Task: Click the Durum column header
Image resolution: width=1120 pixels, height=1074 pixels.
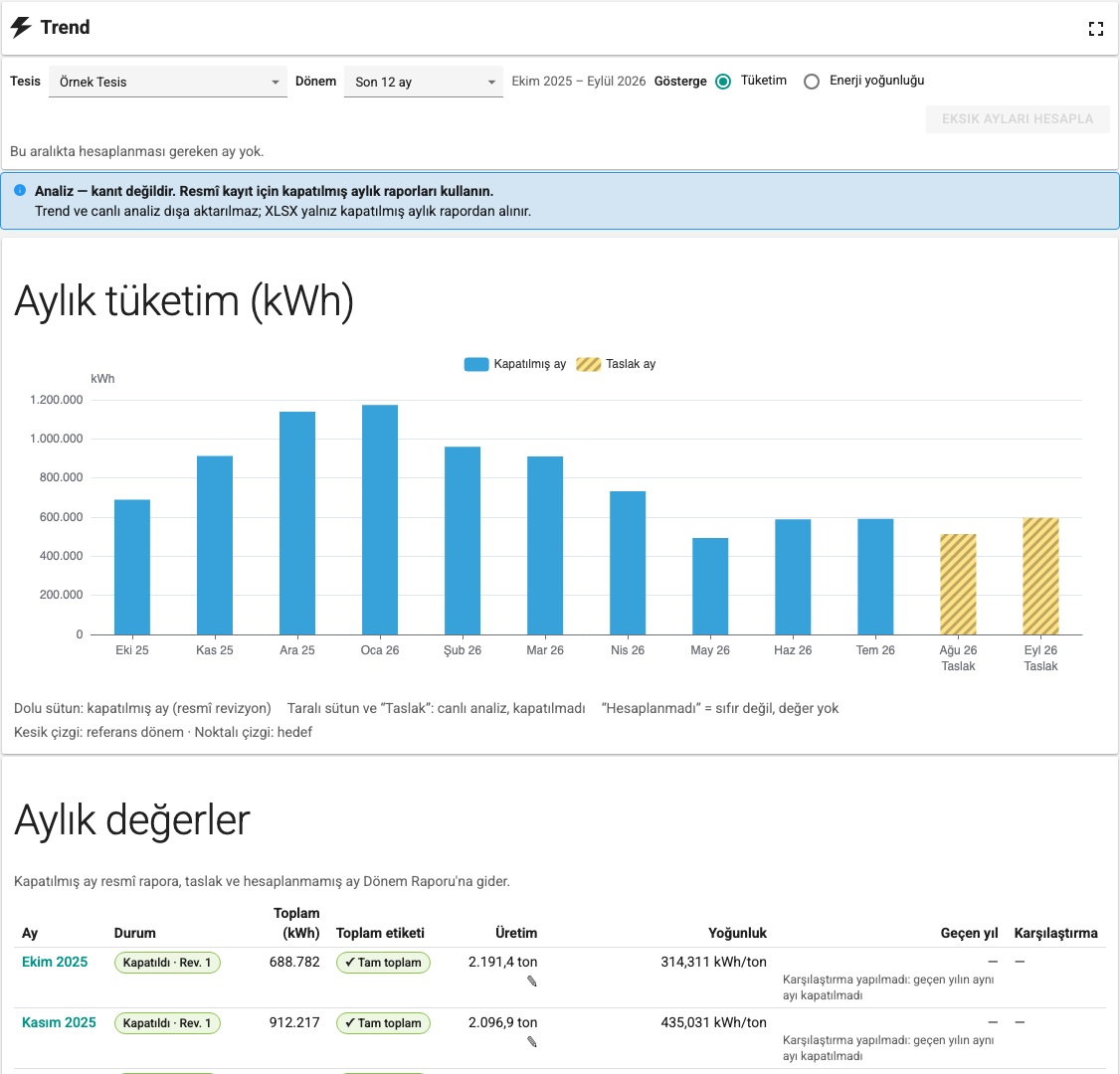Action: (x=135, y=934)
